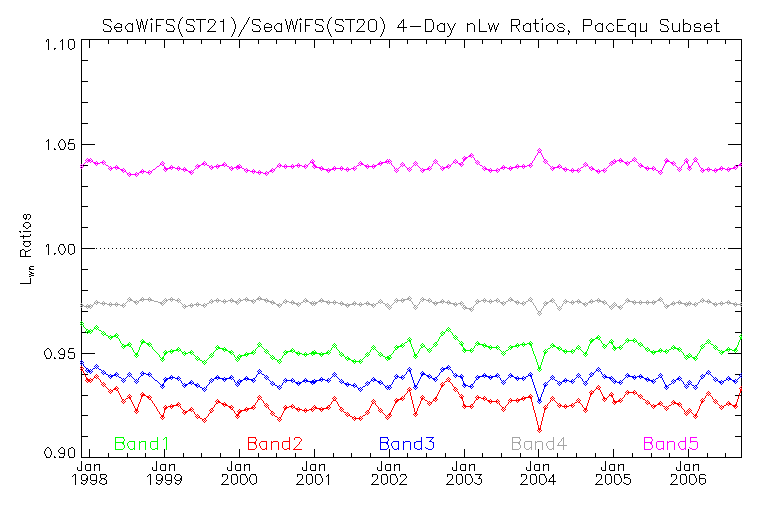768x512 pixels.
Task: Click the Jan 2002 x-axis label
Action: (x=389, y=473)
